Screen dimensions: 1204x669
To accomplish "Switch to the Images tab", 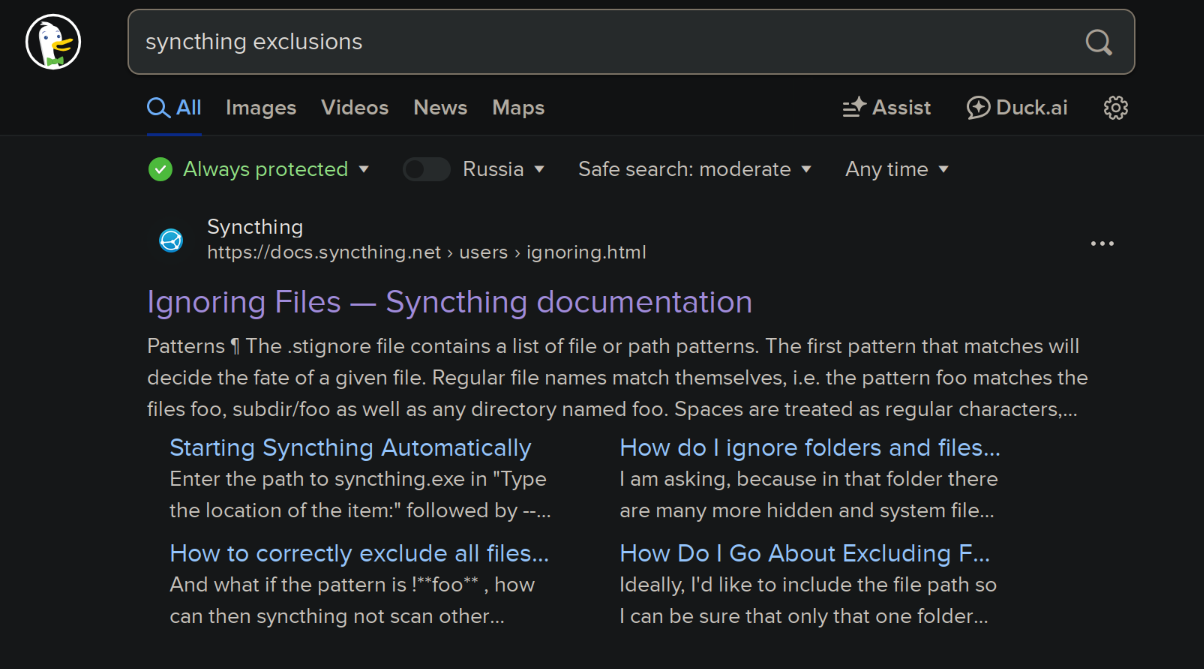I will [x=261, y=108].
